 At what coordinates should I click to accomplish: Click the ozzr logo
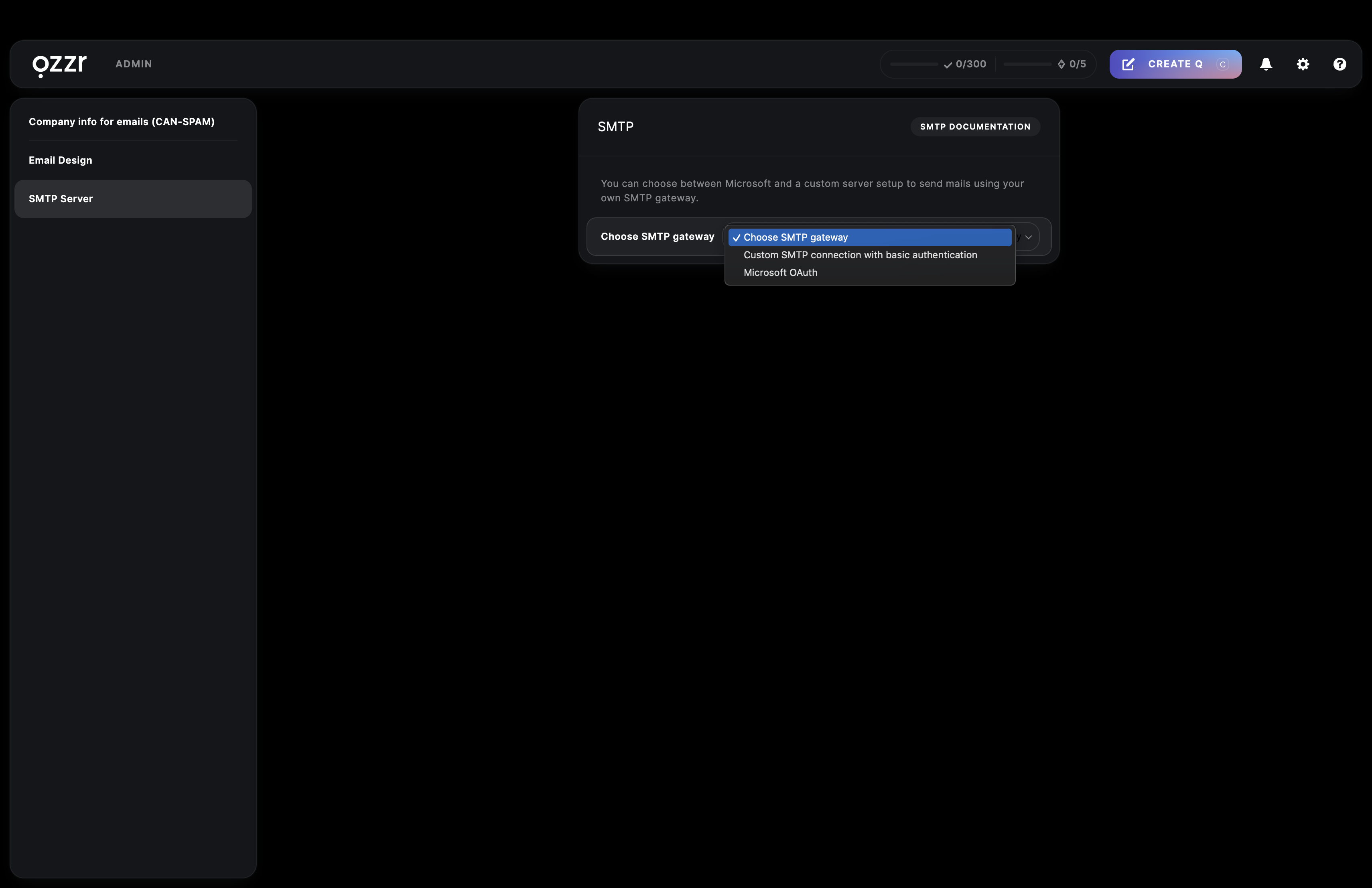59,65
